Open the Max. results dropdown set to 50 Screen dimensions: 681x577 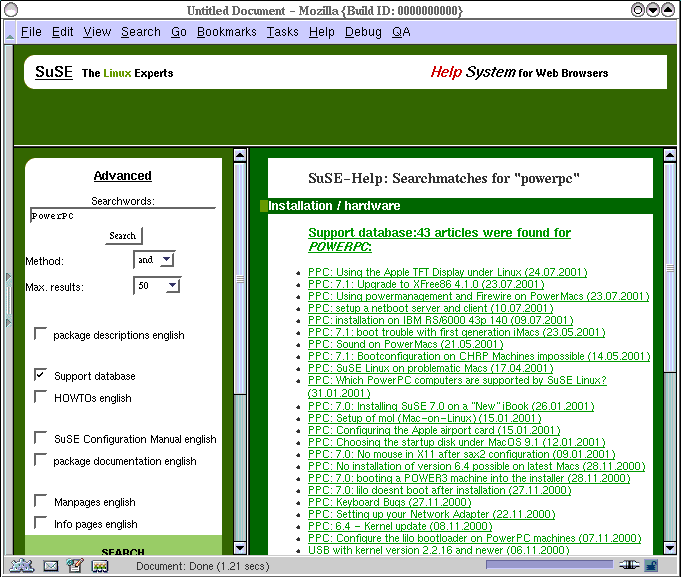[157, 285]
